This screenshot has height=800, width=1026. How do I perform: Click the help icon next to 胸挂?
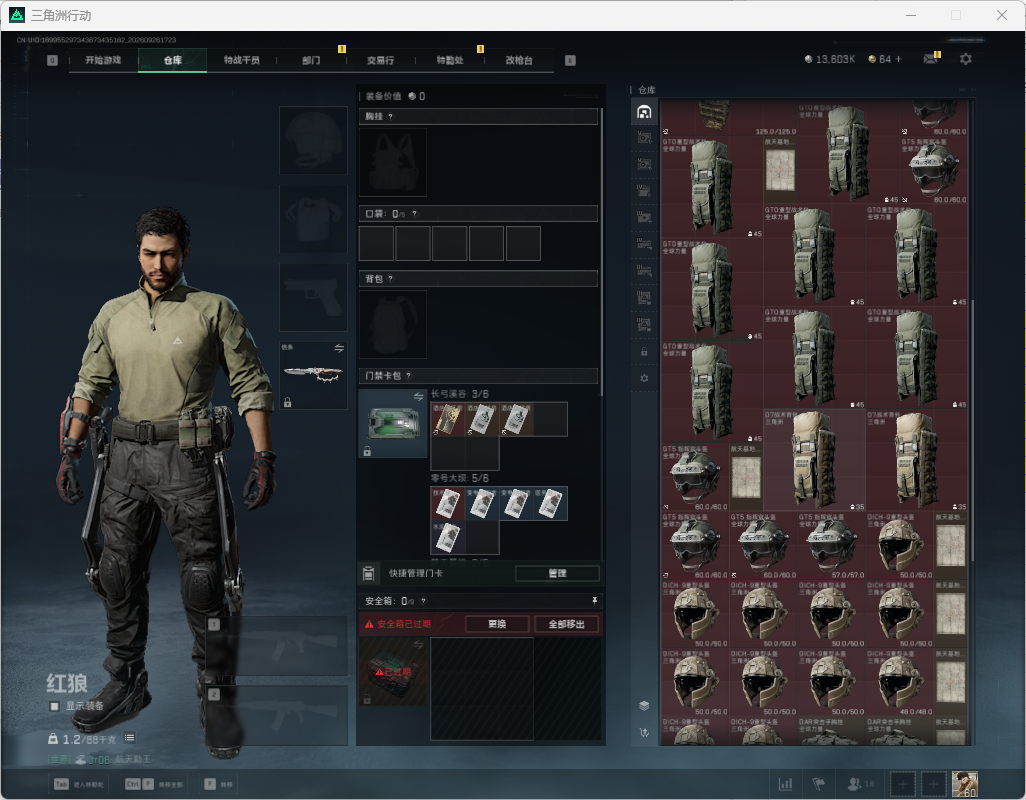coord(391,116)
